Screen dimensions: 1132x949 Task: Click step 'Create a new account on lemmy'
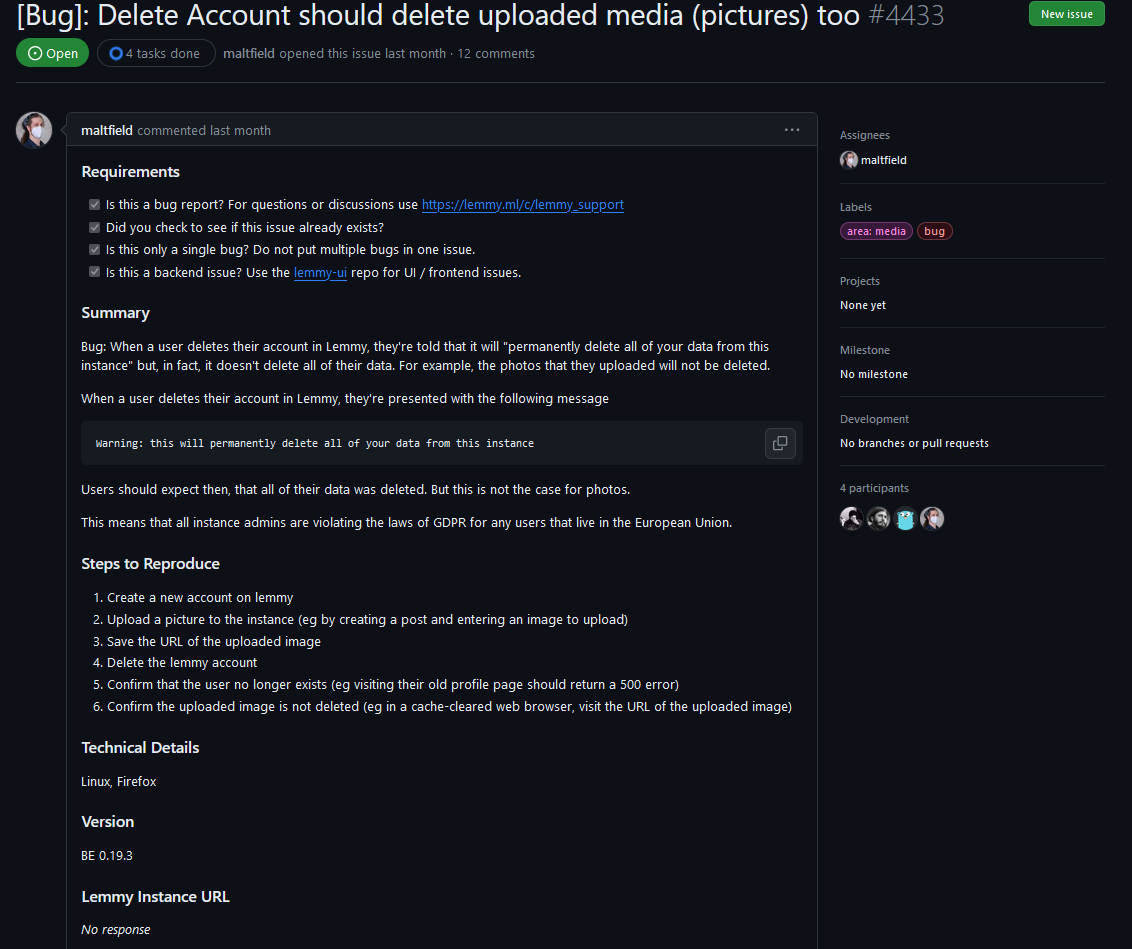point(200,598)
